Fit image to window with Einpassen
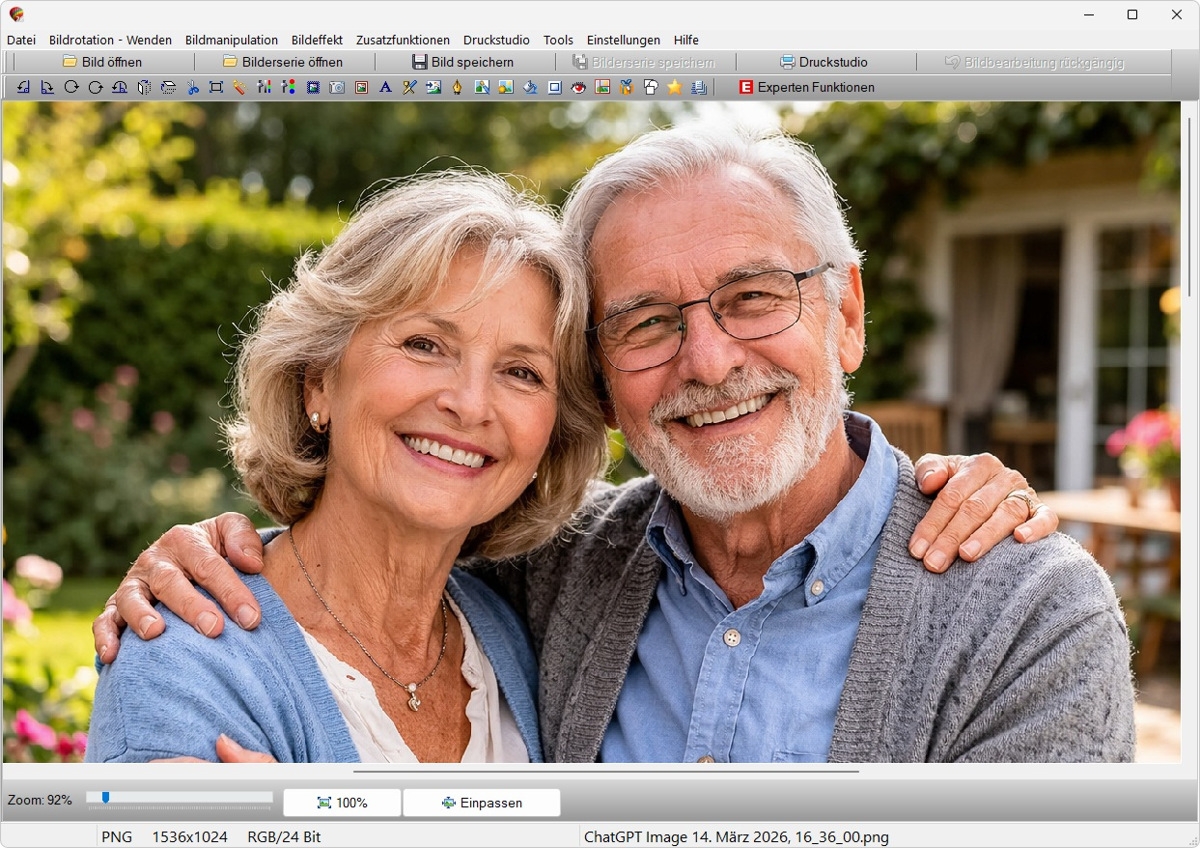The width and height of the screenshot is (1200, 848). click(481, 802)
